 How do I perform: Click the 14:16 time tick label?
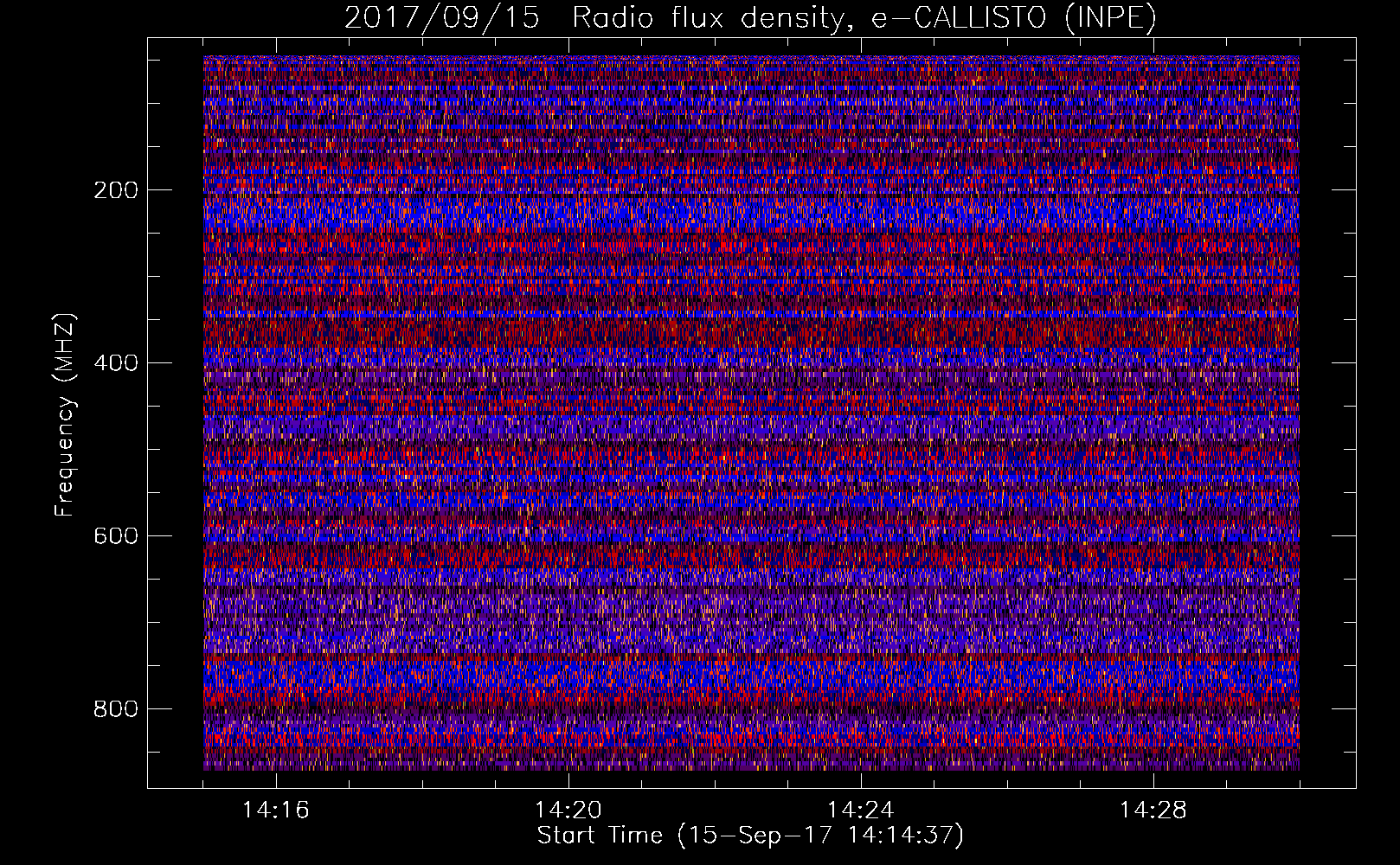point(276,811)
